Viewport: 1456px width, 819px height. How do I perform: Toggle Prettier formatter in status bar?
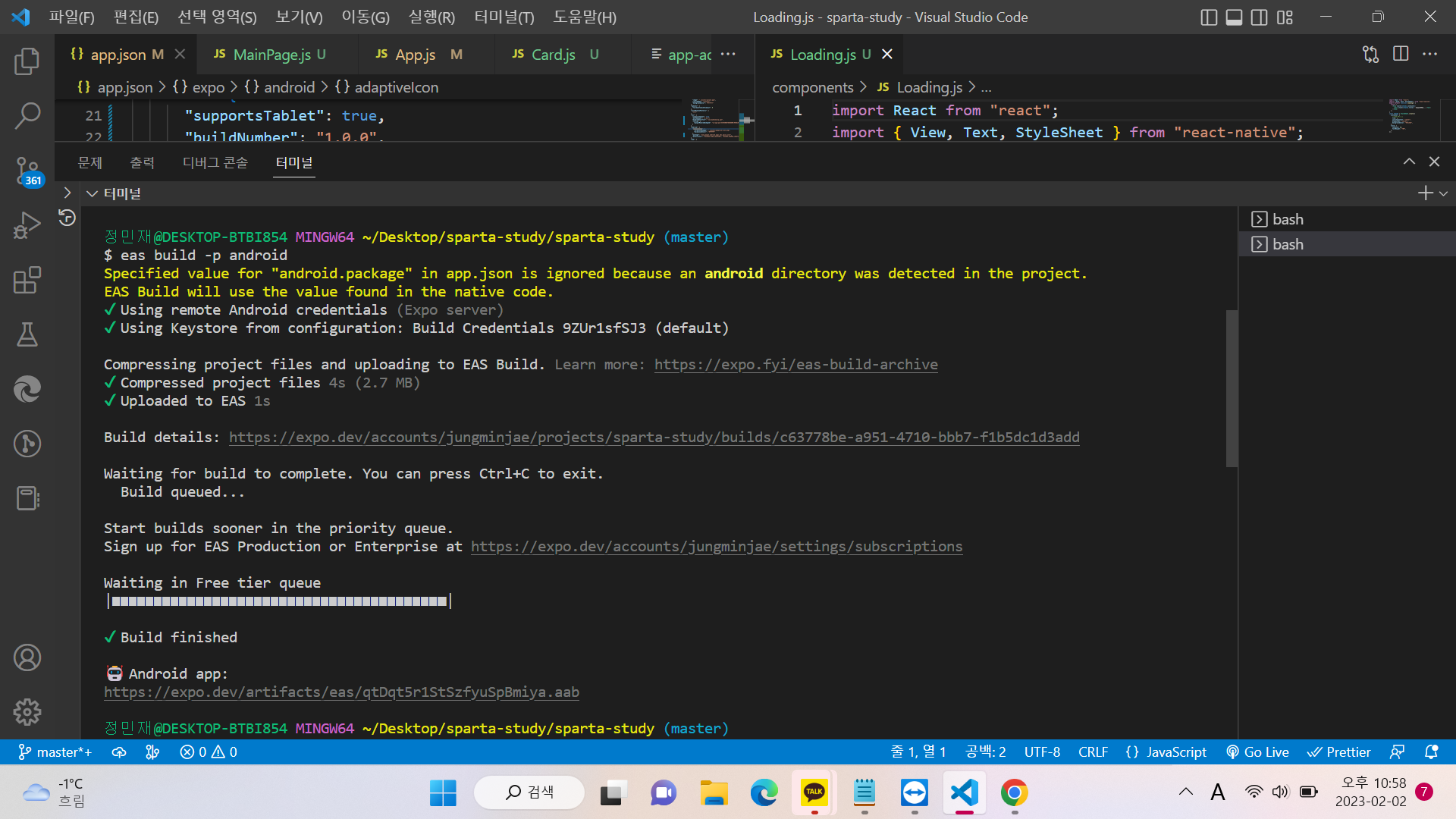[x=1339, y=752]
